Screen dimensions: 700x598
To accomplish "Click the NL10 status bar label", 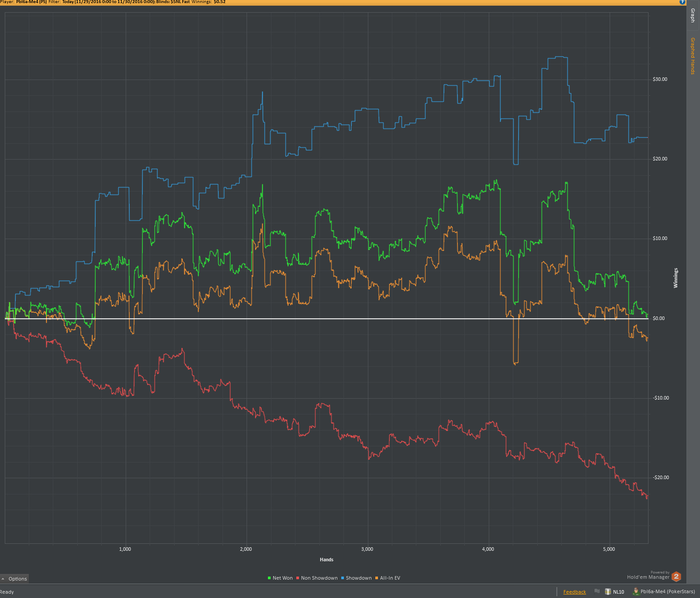I will click(x=618, y=592).
